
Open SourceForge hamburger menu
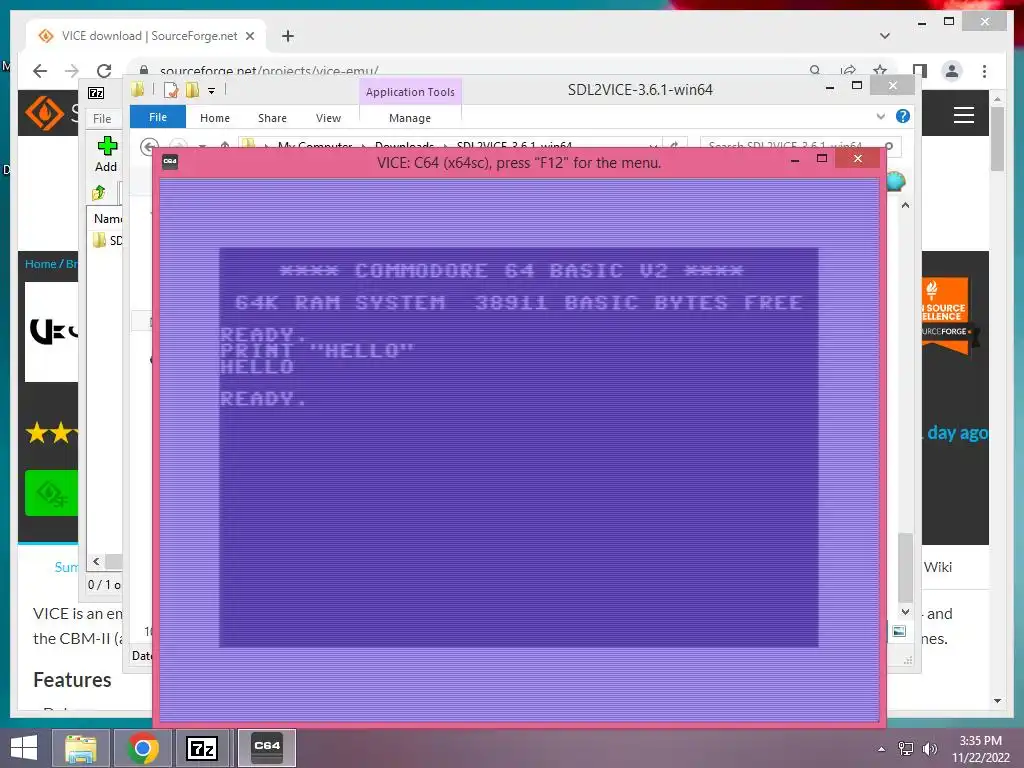pos(963,115)
